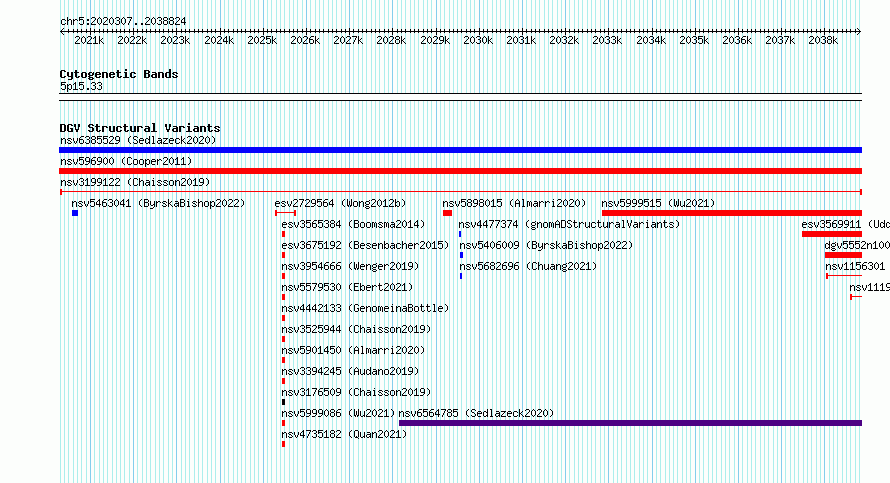This screenshot has height=483, width=890.
Task: Open esv3569911 variant label
Action: coord(846,224)
